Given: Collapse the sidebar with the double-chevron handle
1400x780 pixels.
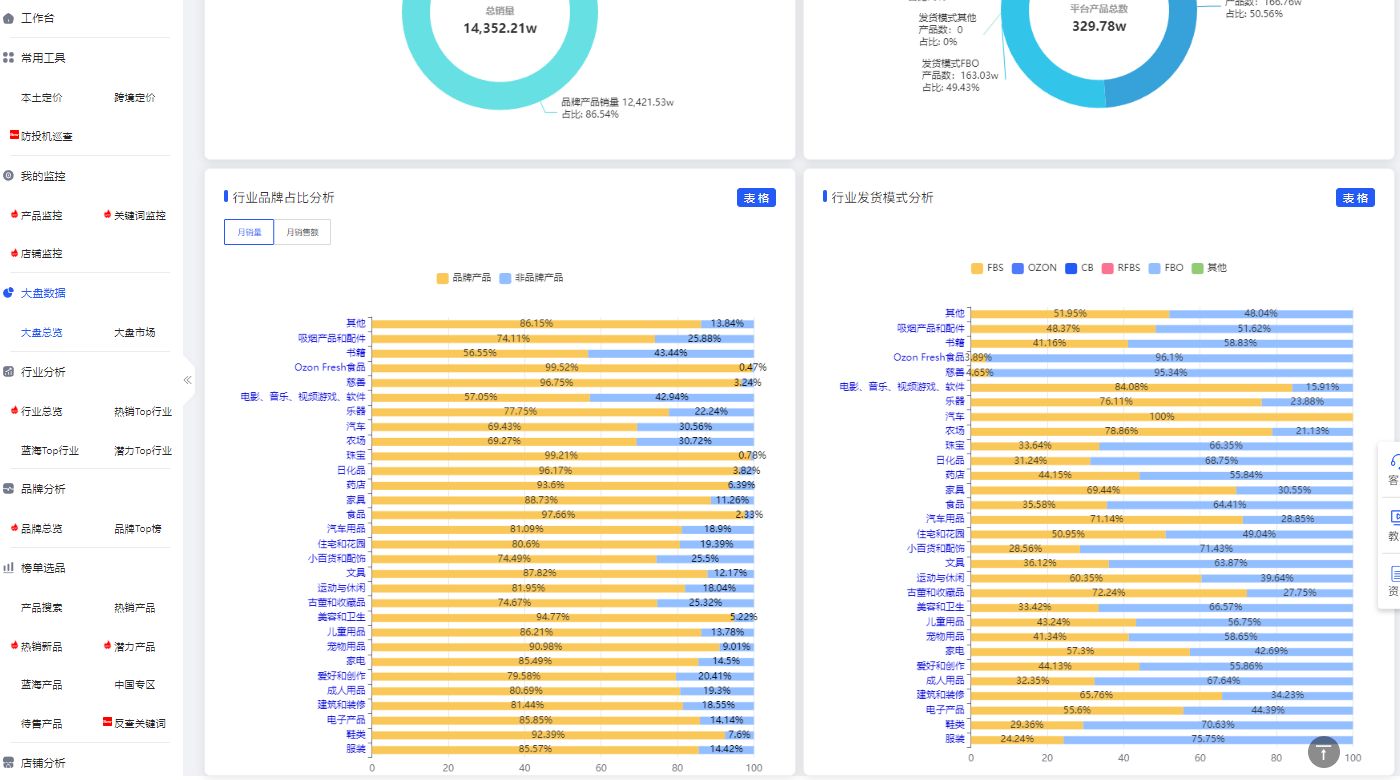Looking at the screenshot, I should click(188, 380).
